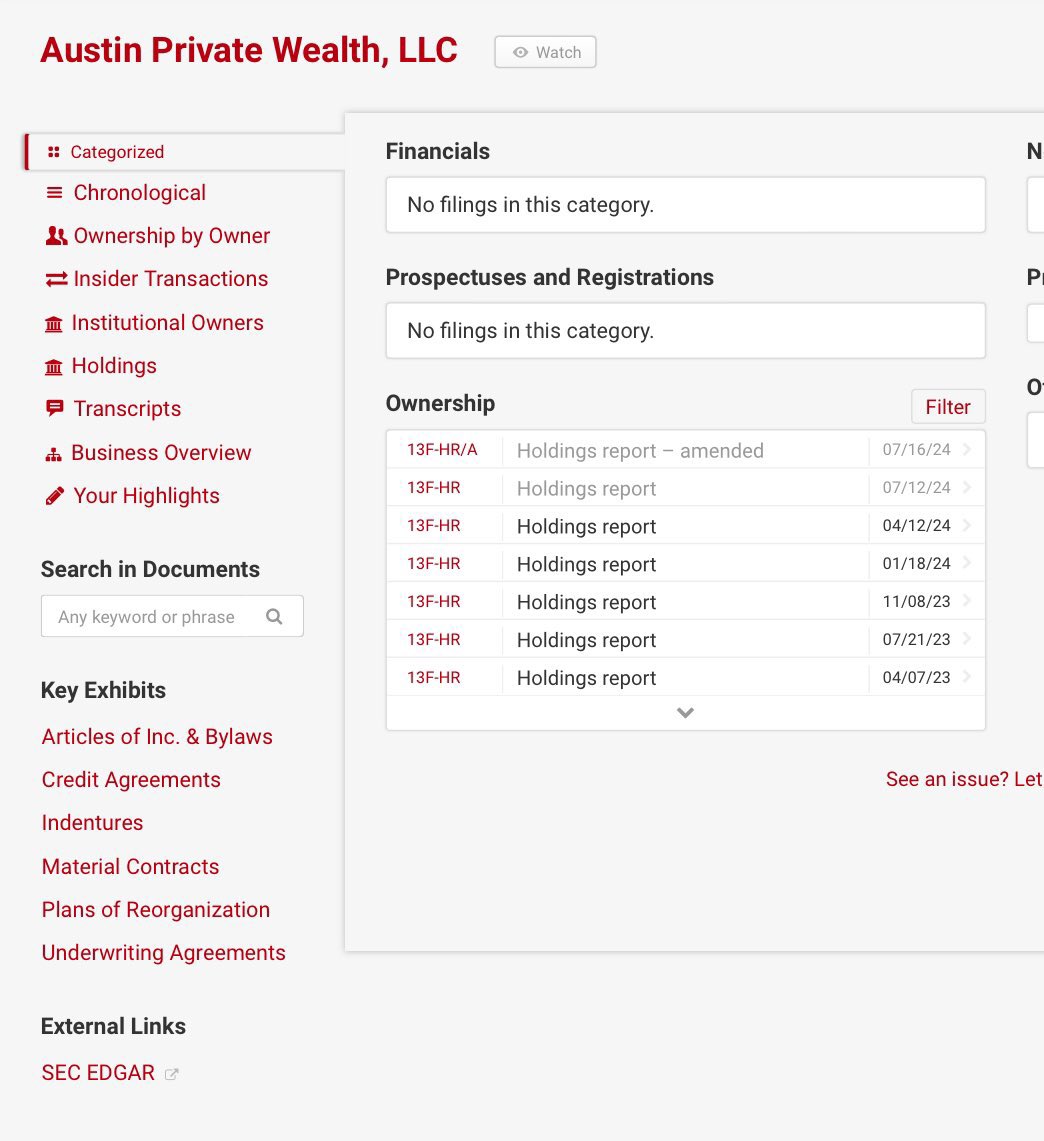Screen dimensions: 1044x1141
Task: Click the Holdings bank icon
Action: pos(54,367)
